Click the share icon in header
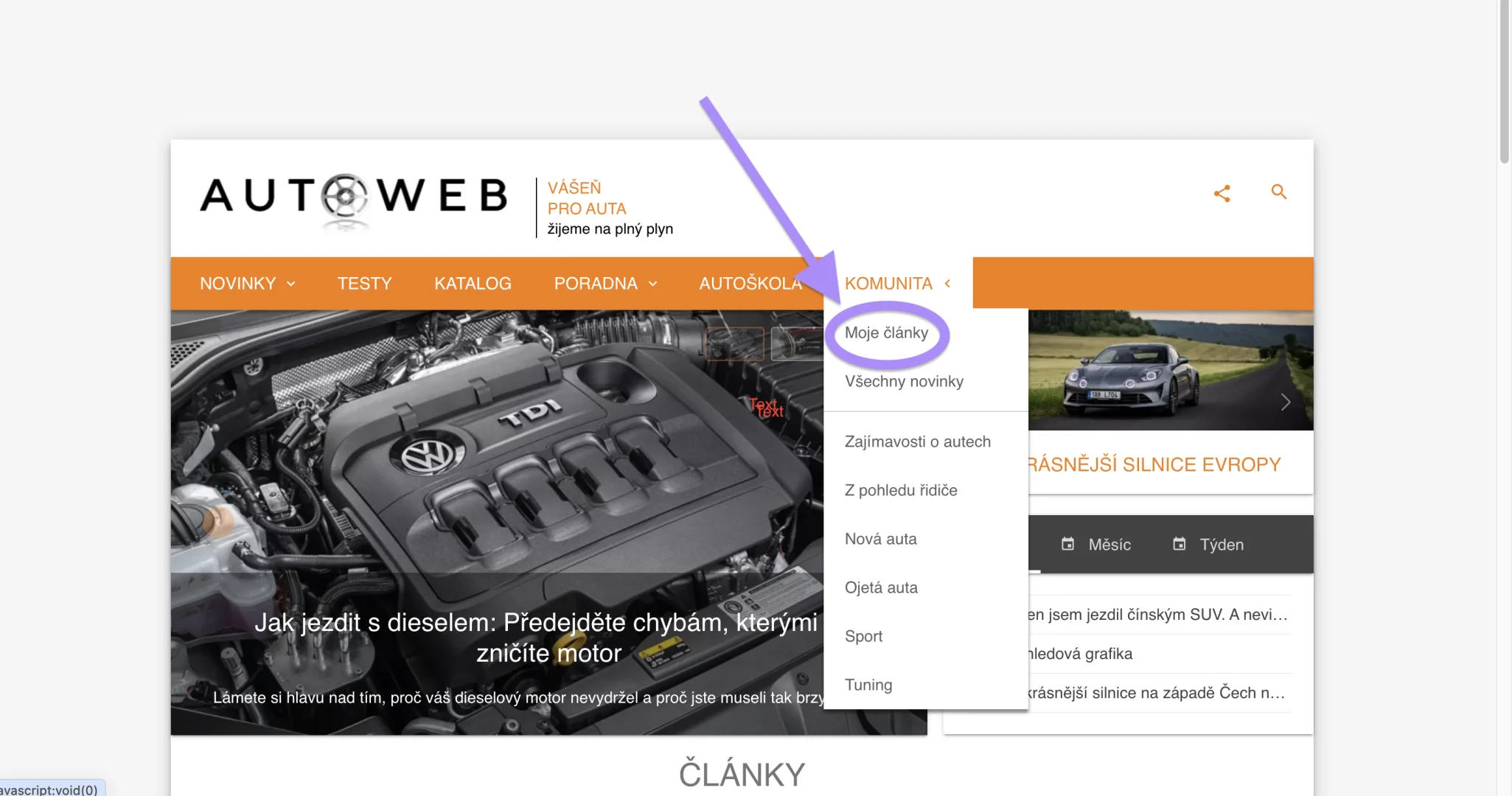This screenshot has width=1512, height=796. tap(1222, 193)
